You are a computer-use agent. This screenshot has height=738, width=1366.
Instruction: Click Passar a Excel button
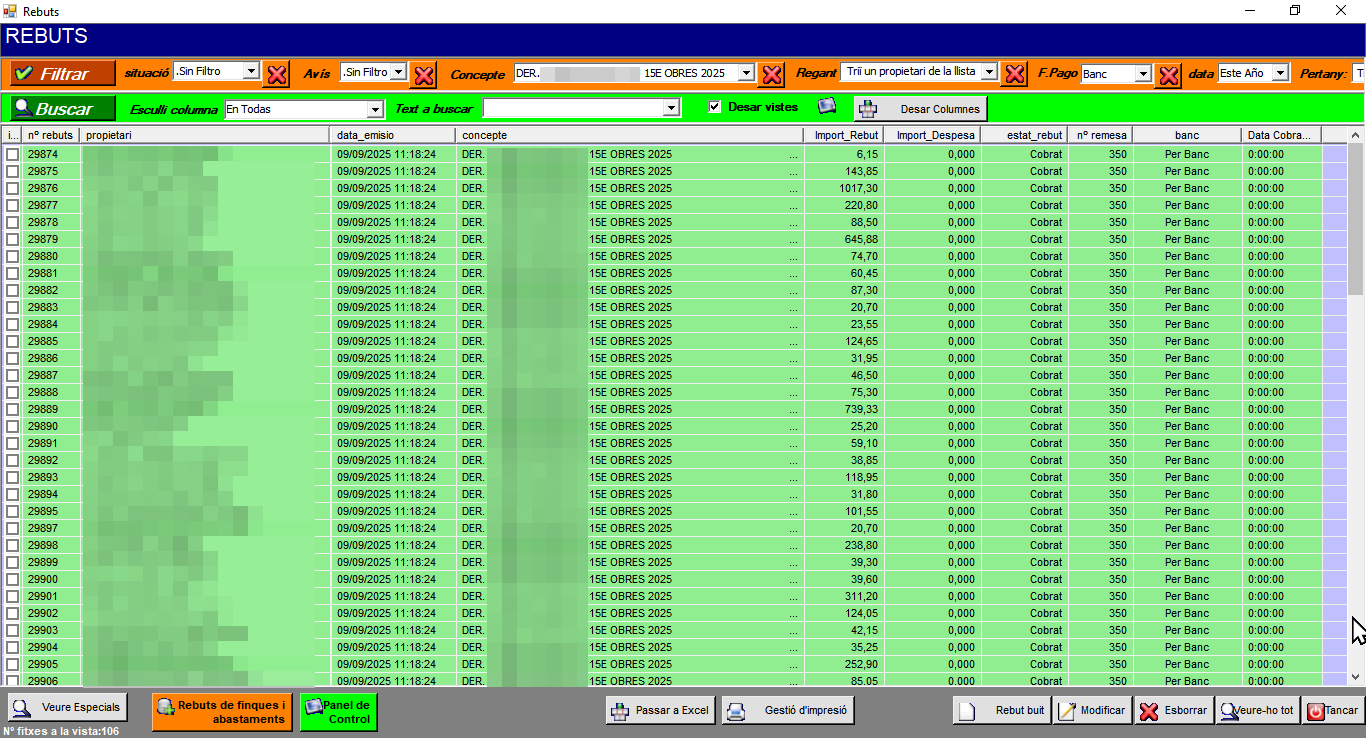coord(660,711)
